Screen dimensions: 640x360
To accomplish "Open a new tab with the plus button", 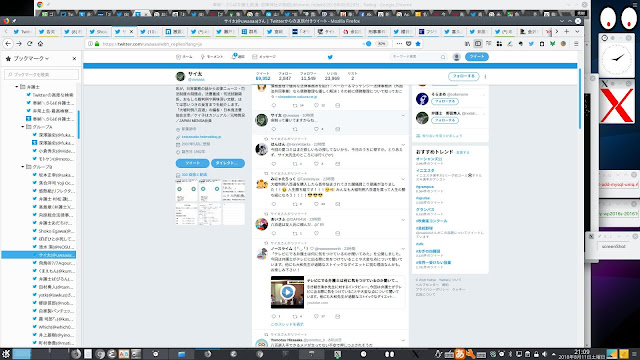I will [567, 31].
